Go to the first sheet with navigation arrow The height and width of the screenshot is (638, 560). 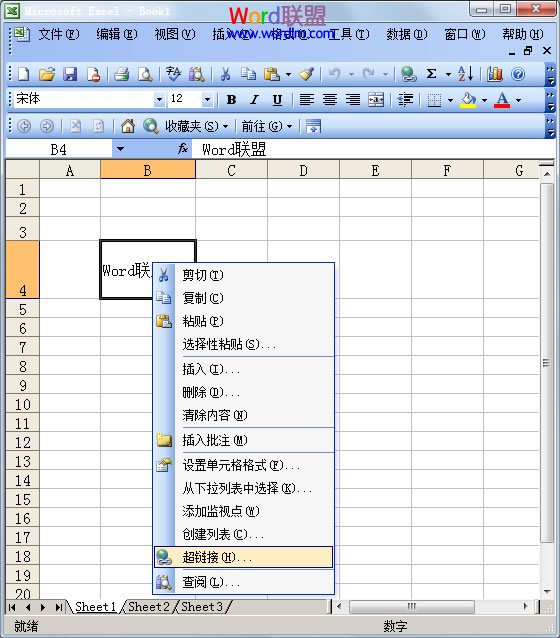click(x=12, y=607)
